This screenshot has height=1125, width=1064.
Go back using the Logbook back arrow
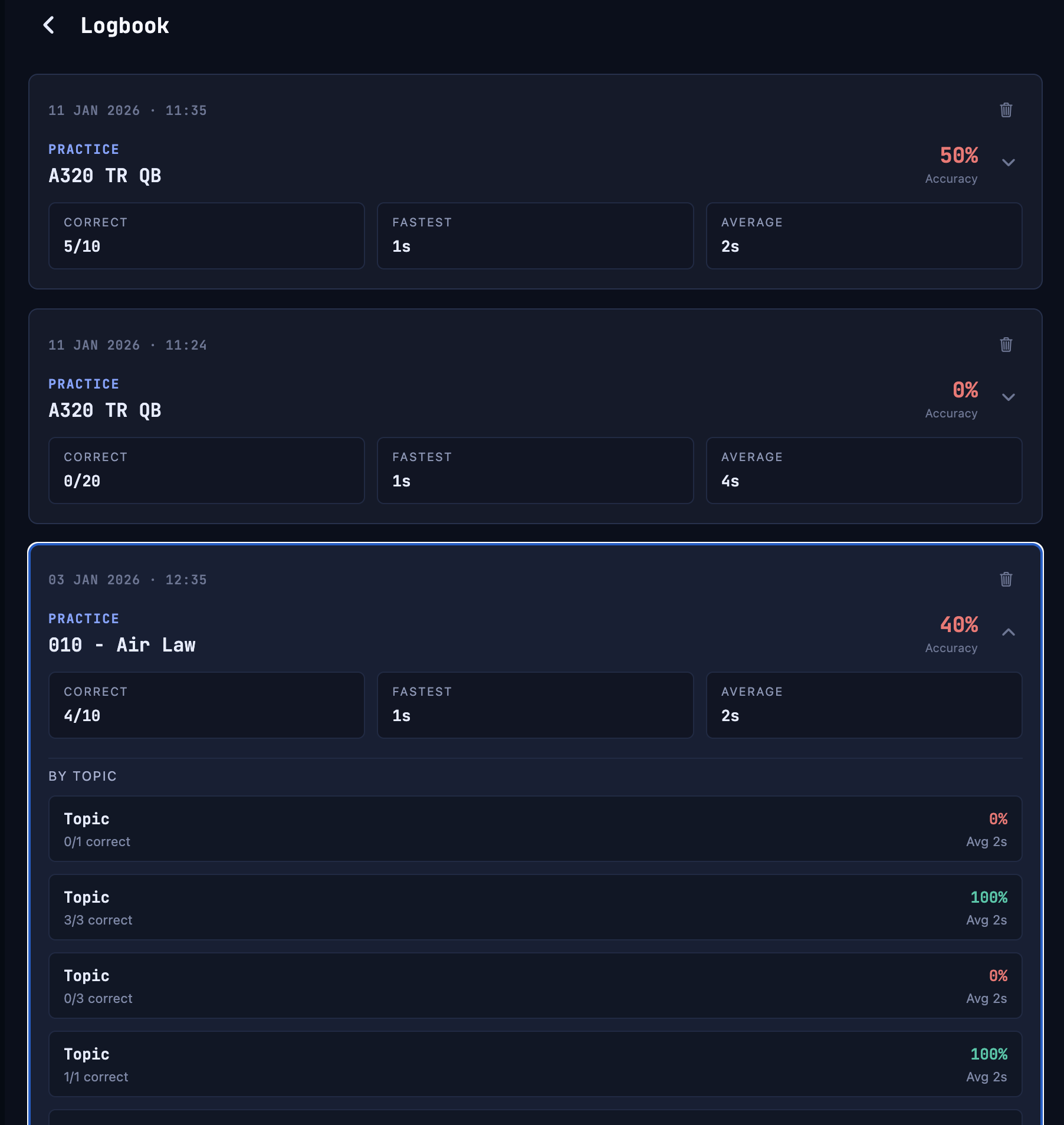[x=49, y=25]
